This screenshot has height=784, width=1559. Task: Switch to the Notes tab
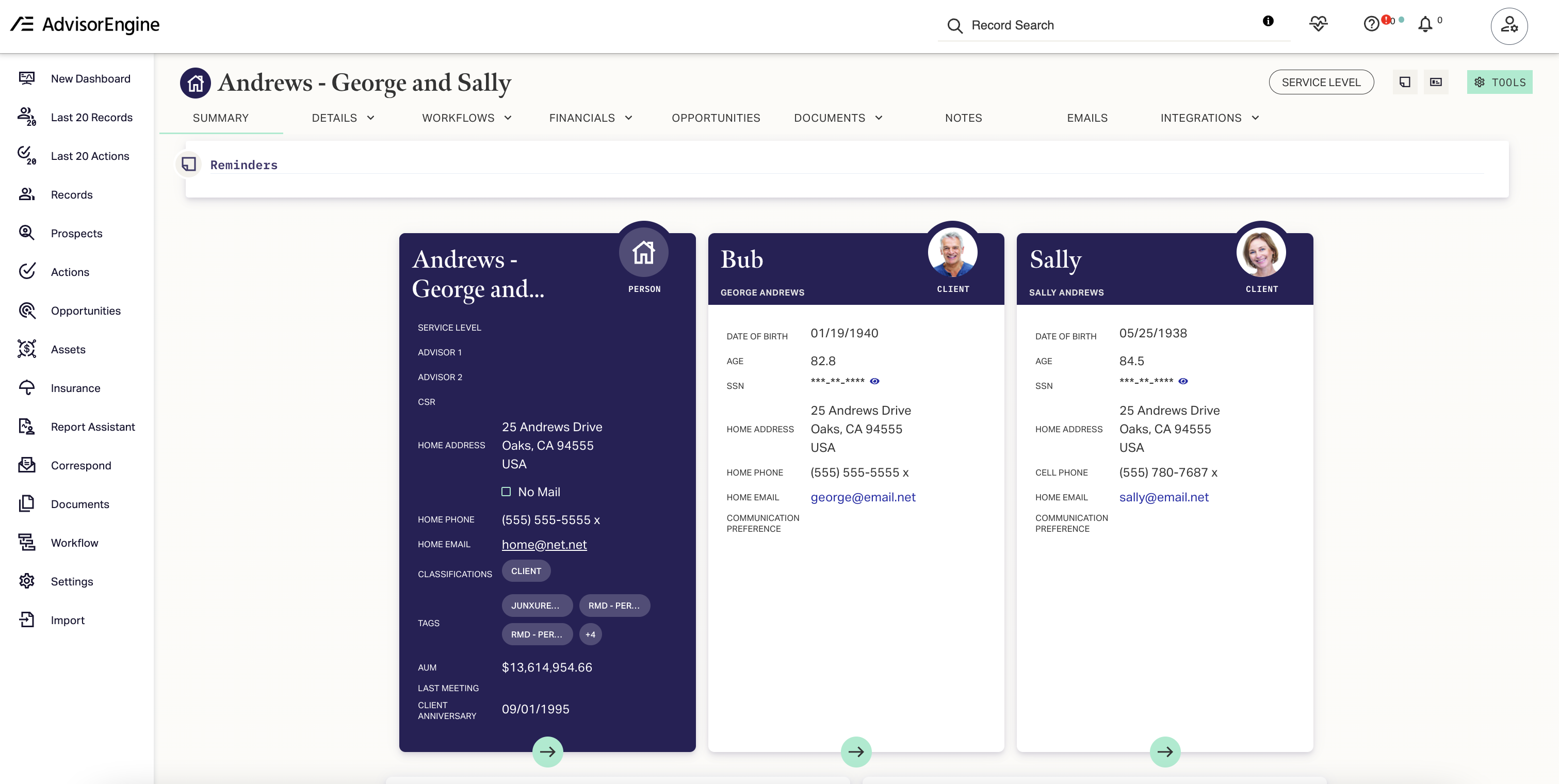(x=963, y=118)
